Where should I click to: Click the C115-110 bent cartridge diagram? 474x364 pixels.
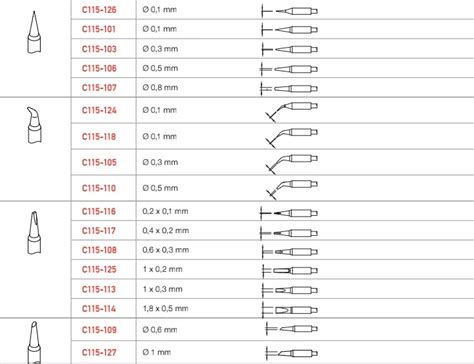click(292, 190)
